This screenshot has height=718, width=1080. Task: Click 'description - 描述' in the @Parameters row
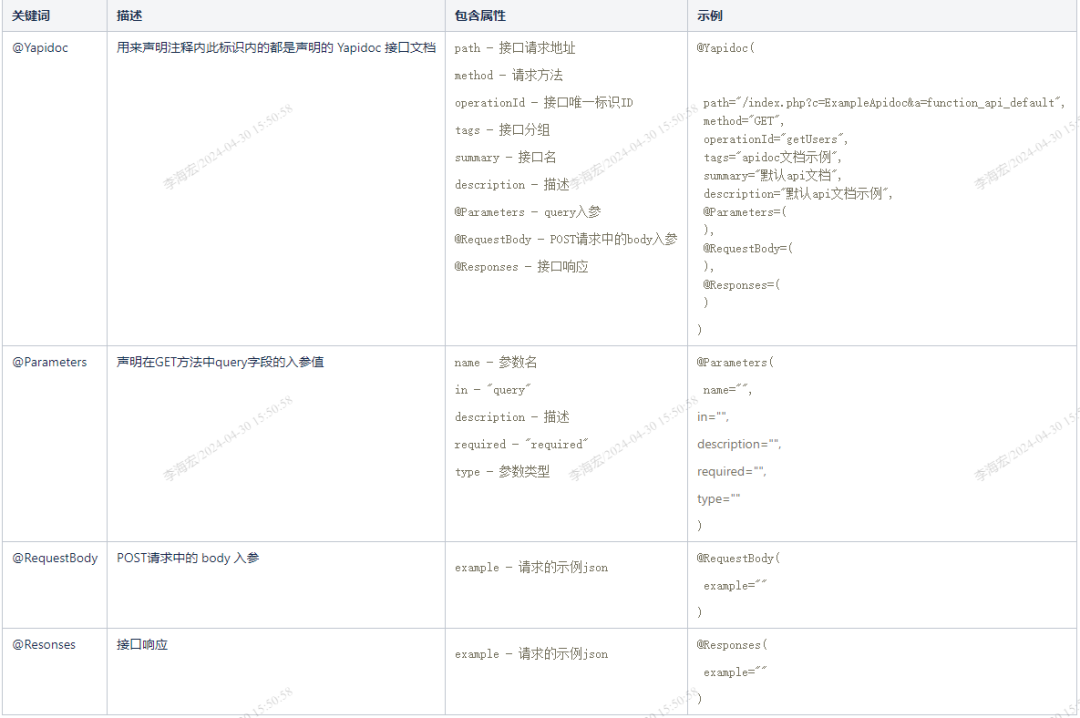pyautogui.click(x=512, y=417)
